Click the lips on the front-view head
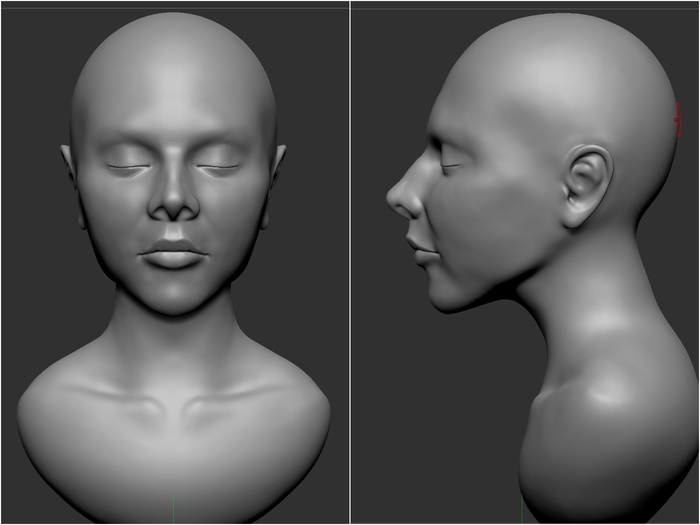The width and height of the screenshot is (700, 525). [173, 253]
